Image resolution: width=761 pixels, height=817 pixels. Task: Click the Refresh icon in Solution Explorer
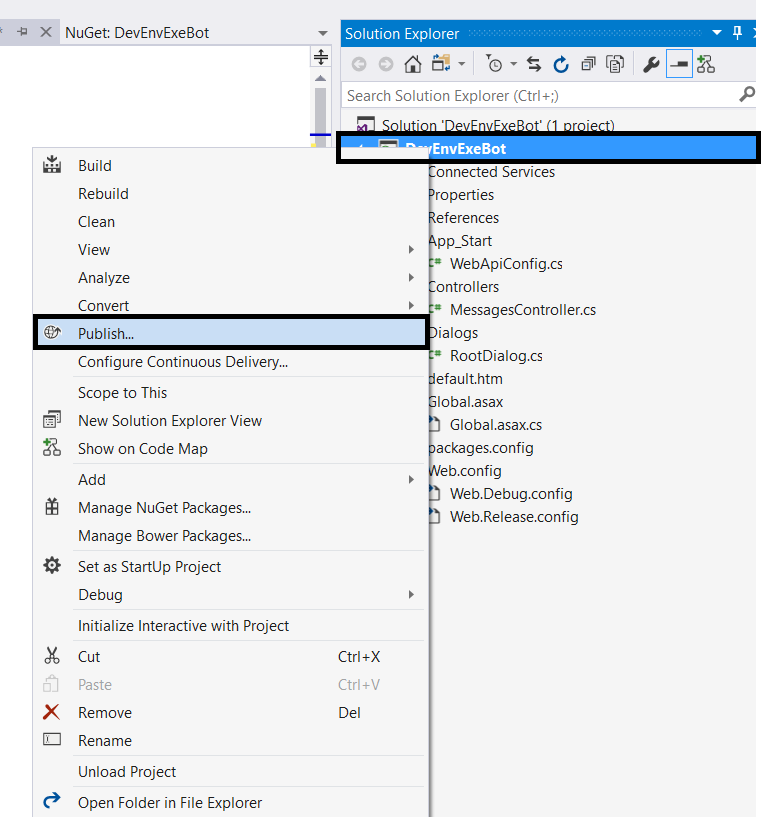561,65
